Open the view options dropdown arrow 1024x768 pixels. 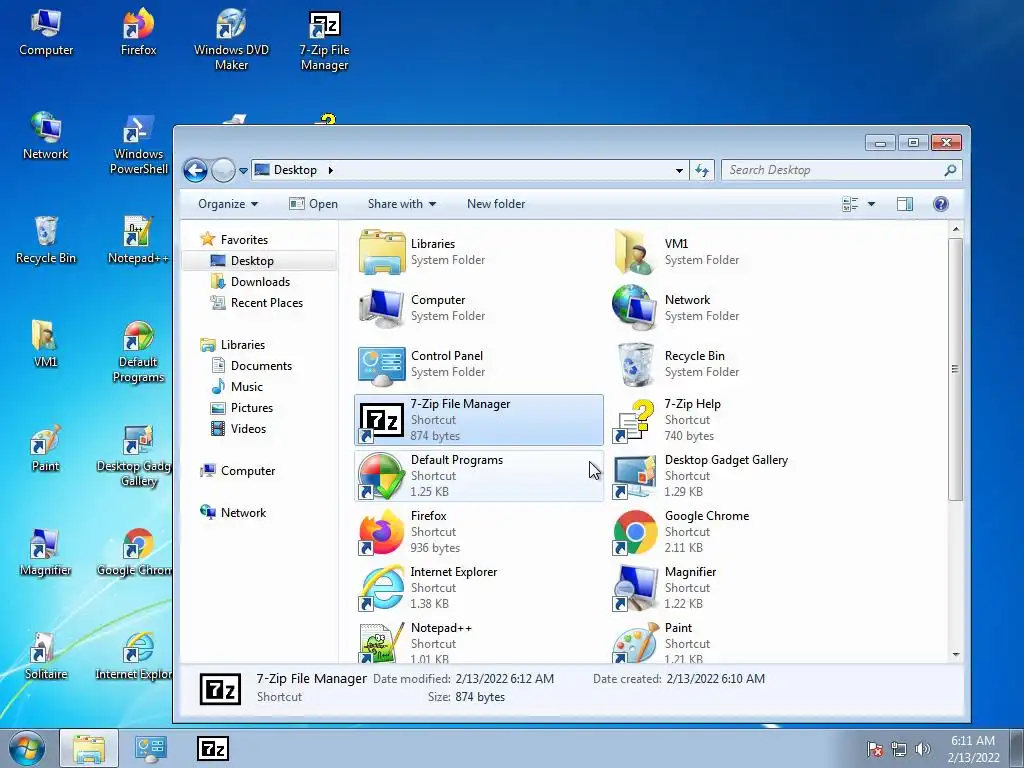click(x=871, y=204)
